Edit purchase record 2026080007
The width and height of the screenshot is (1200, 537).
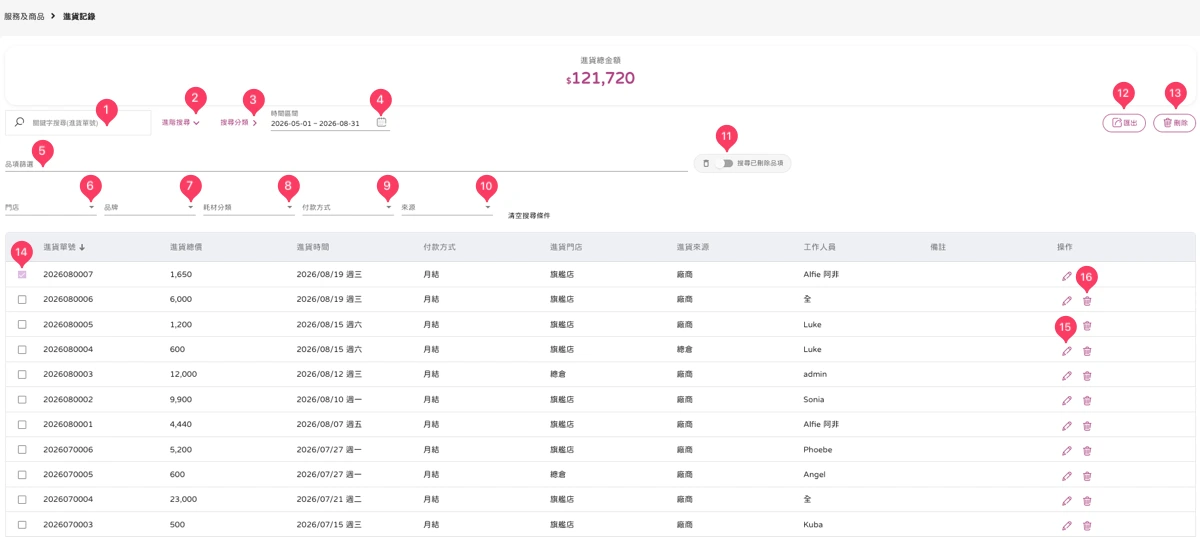click(1067, 275)
